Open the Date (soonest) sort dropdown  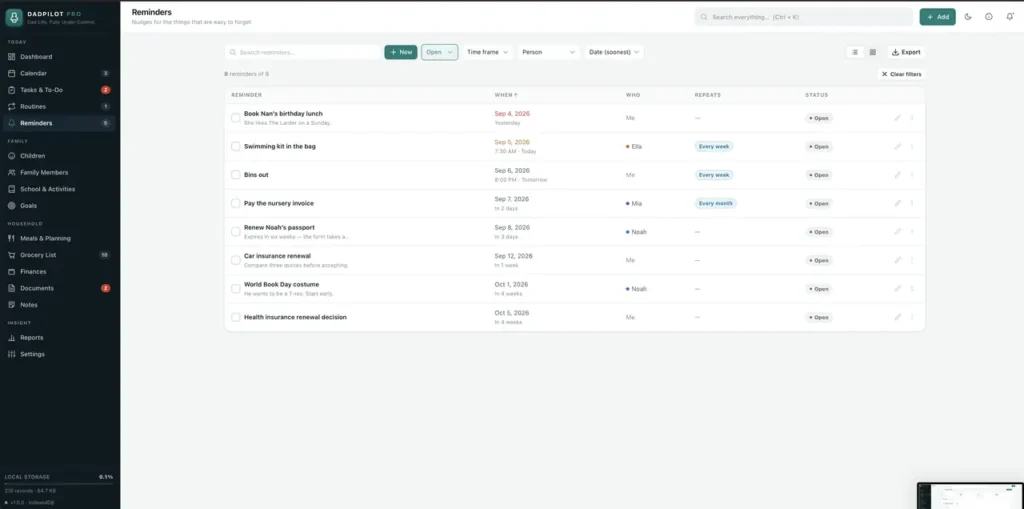click(x=614, y=52)
